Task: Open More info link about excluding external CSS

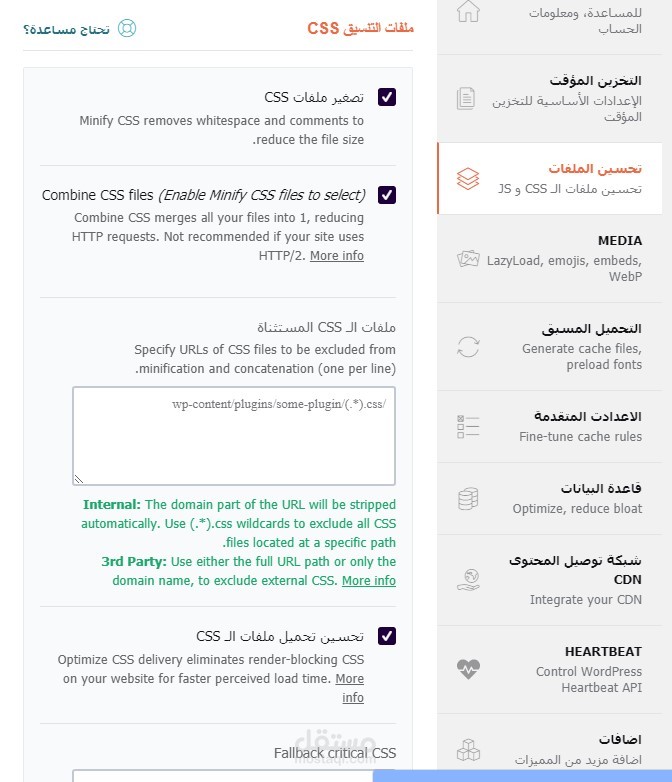Action: click(369, 581)
